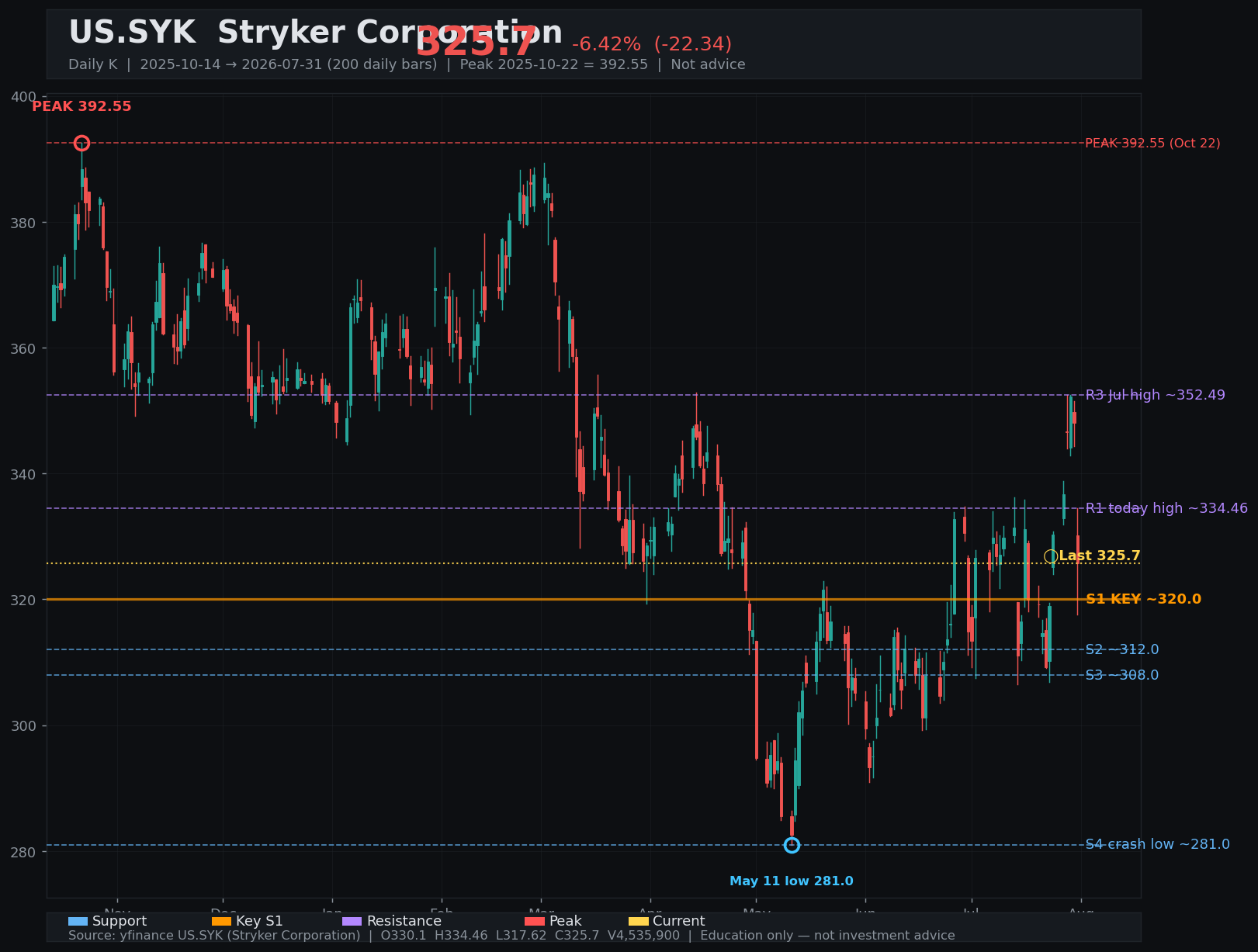Screen dimensions: 1258x952
Task: Click the "-6.42% (-22.34)" change value
Action: click(x=652, y=45)
